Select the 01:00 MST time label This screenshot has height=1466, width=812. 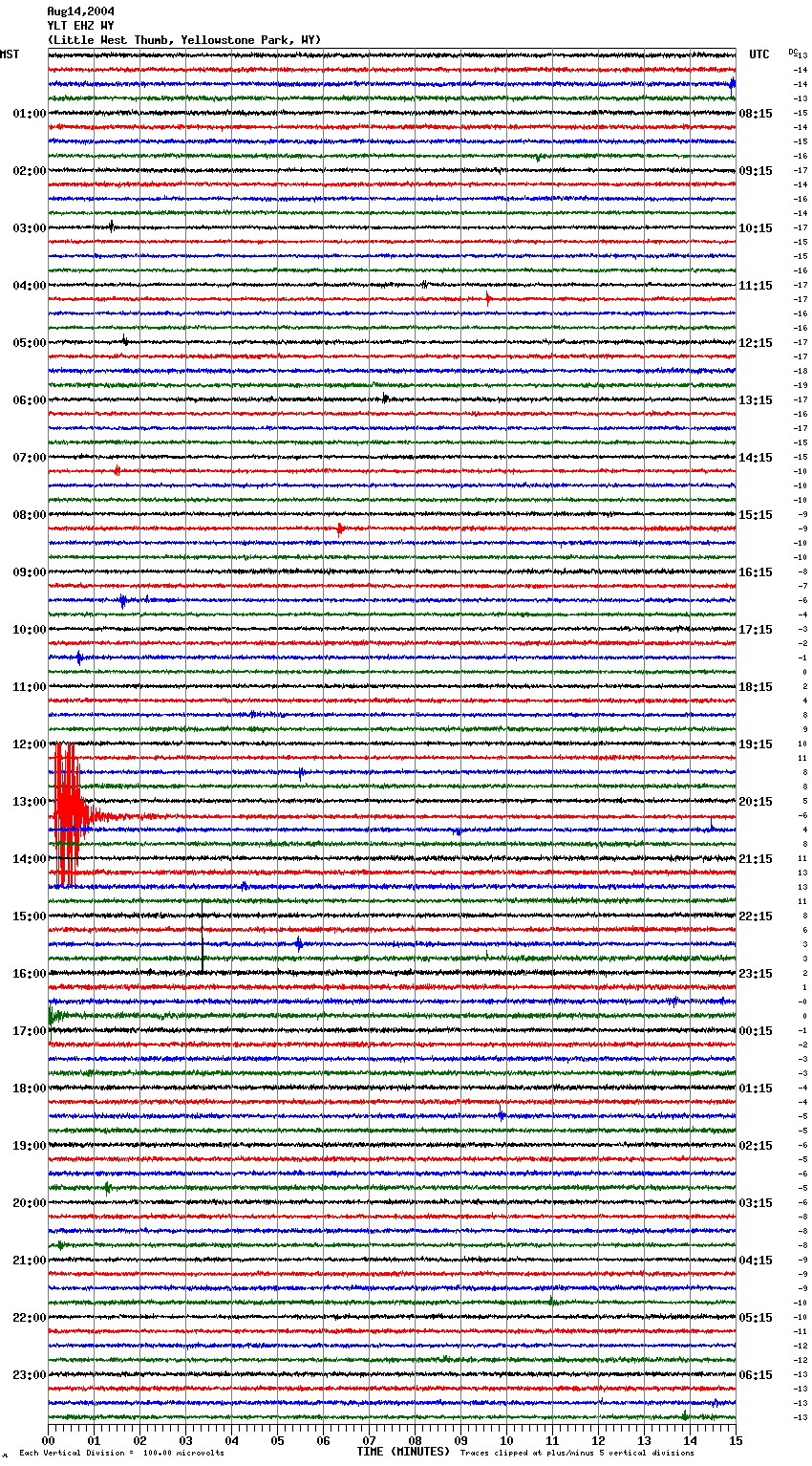coord(30,114)
